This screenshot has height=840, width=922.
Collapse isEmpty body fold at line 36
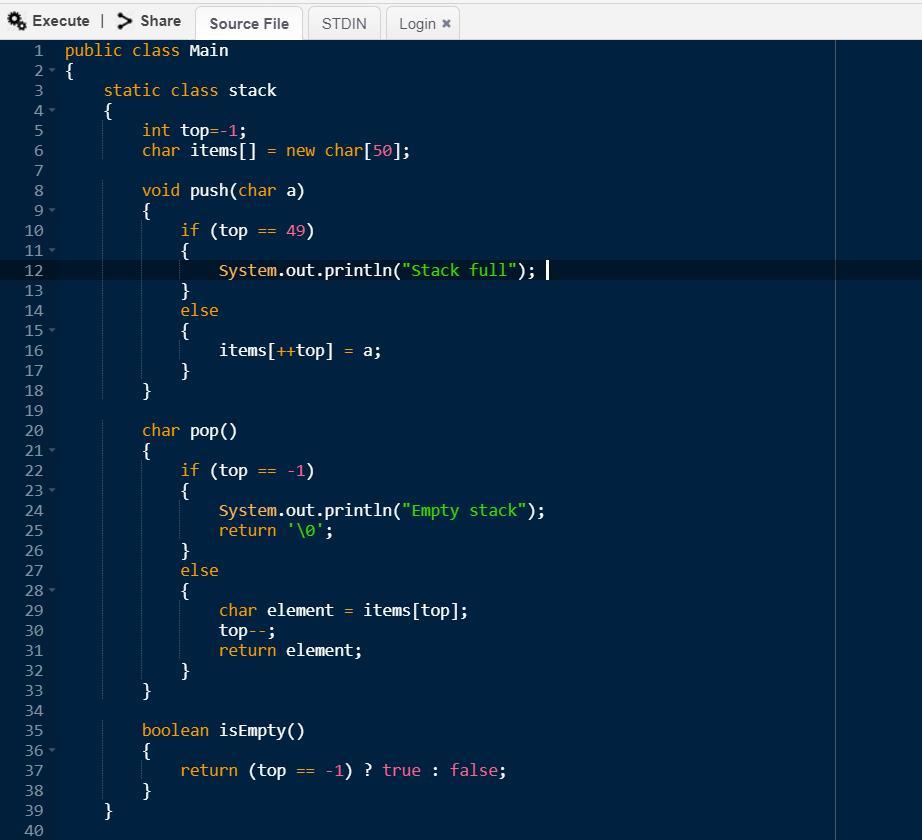52,750
